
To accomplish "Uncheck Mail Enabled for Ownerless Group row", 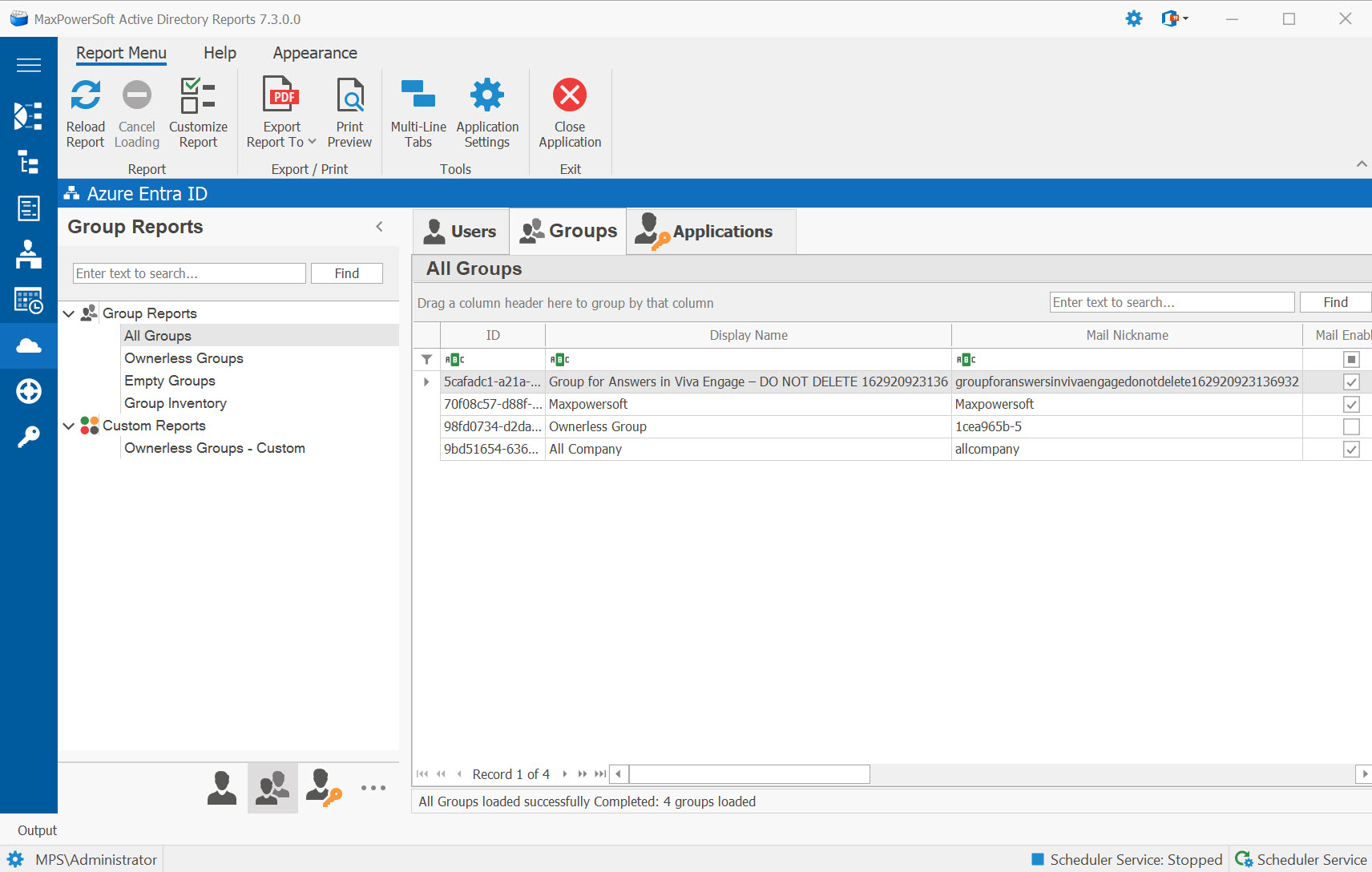I will [1351, 426].
